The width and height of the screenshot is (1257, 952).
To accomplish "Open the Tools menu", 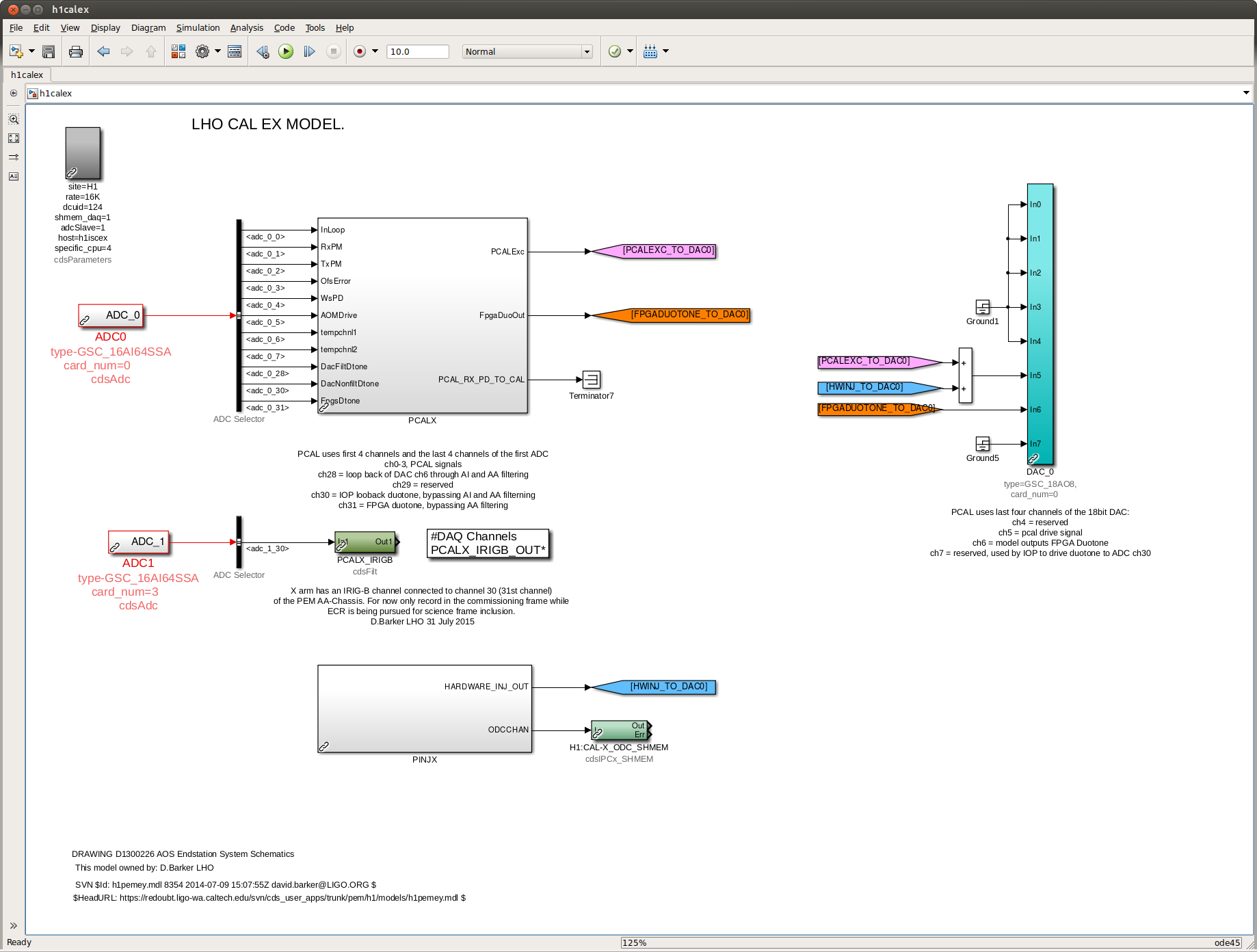I will pyautogui.click(x=315, y=27).
